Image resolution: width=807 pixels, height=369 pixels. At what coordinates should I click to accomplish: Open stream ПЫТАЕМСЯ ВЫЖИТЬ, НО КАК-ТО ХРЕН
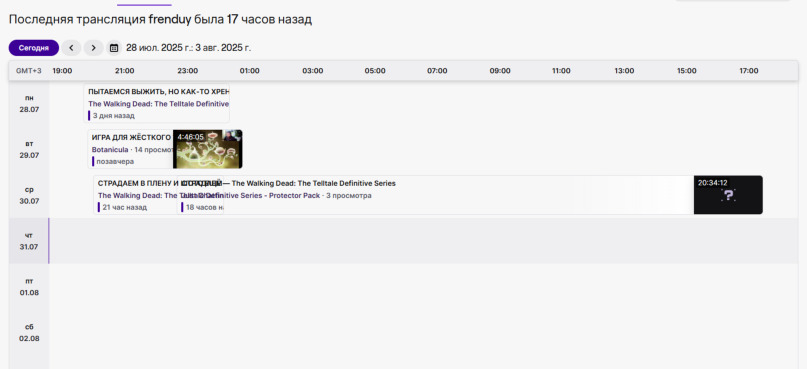click(x=159, y=92)
